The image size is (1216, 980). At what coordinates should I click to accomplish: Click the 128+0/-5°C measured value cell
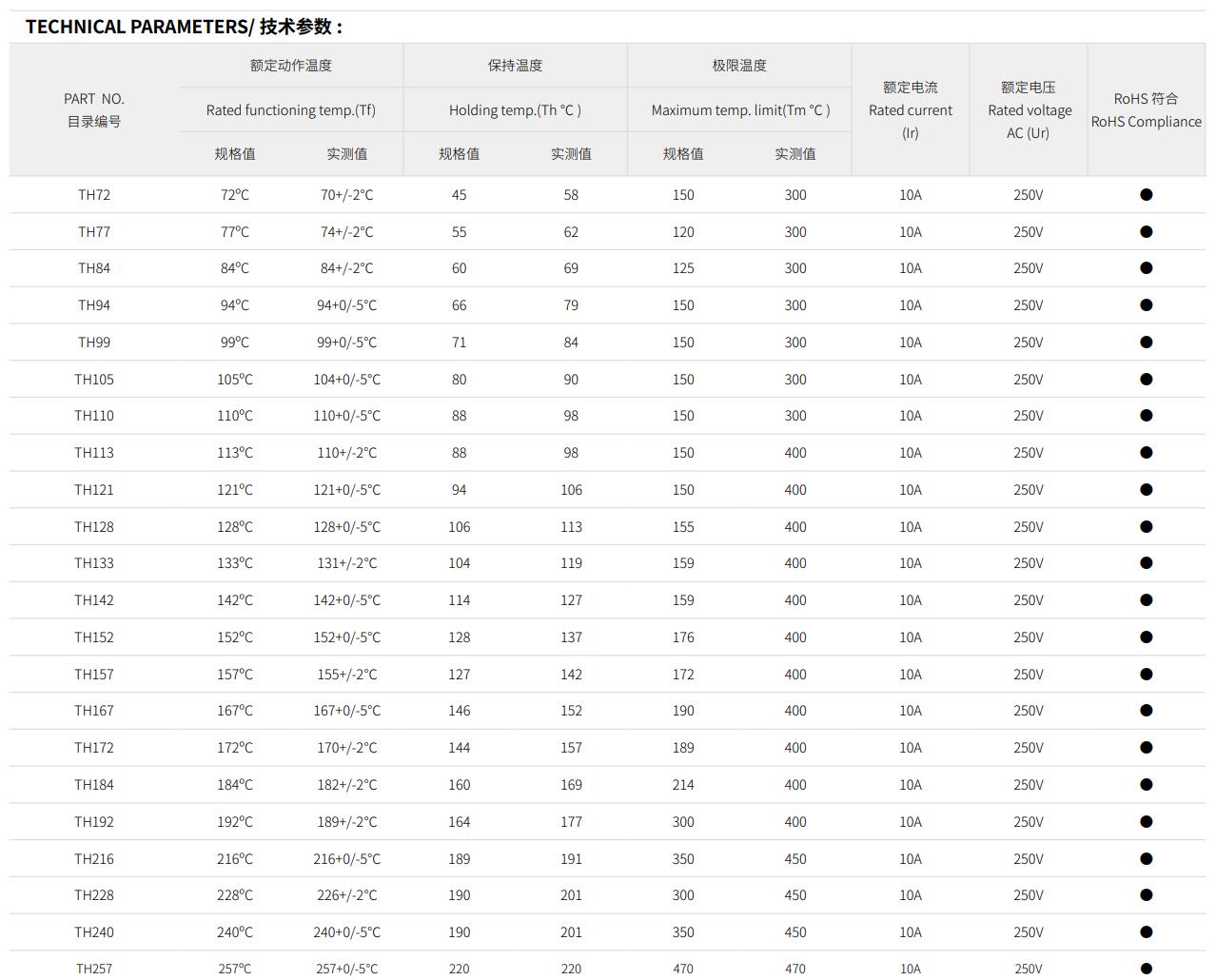[x=346, y=527]
